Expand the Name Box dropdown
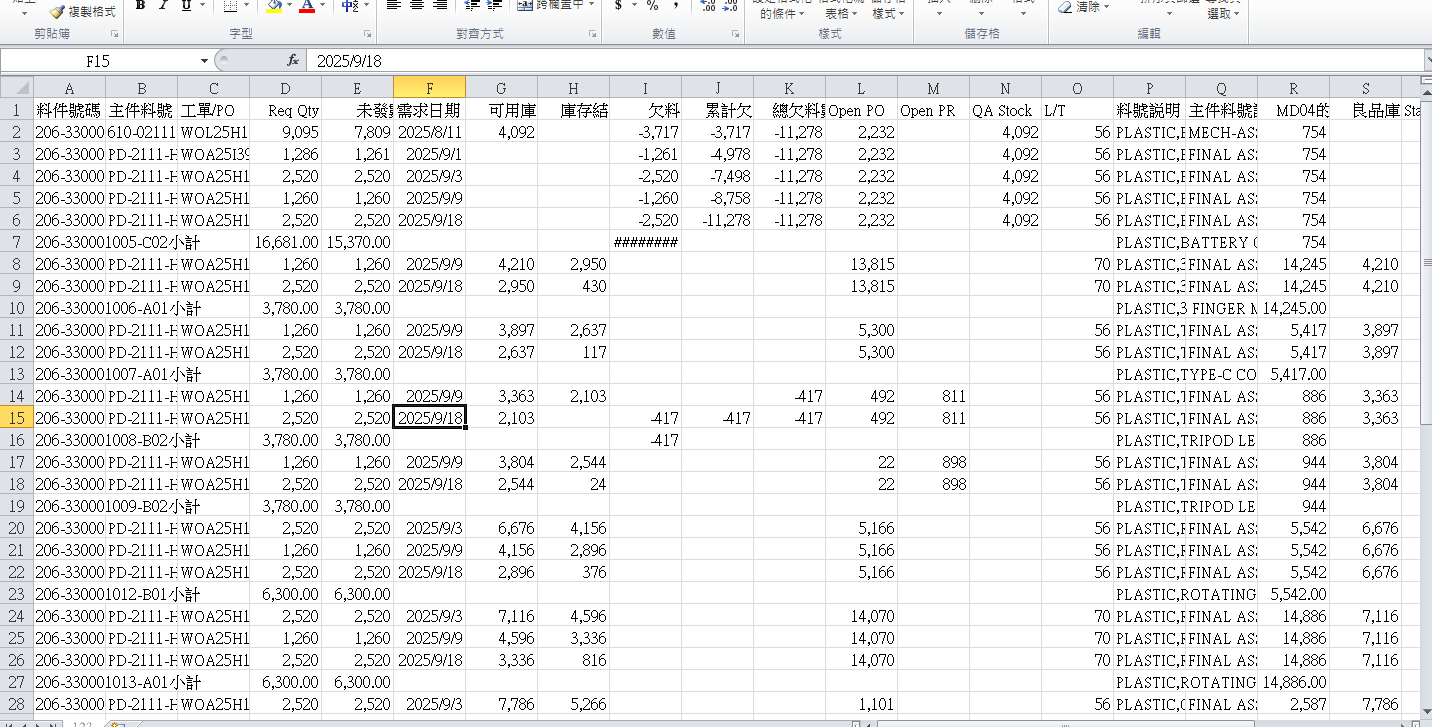The width and height of the screenshot is (1432, 727). pyautogui.click(x=204, y=61)
